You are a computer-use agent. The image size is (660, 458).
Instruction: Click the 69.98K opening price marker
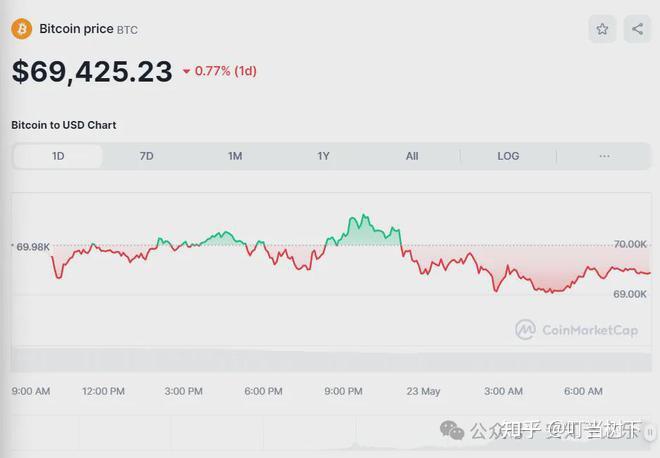pos(32,246)
